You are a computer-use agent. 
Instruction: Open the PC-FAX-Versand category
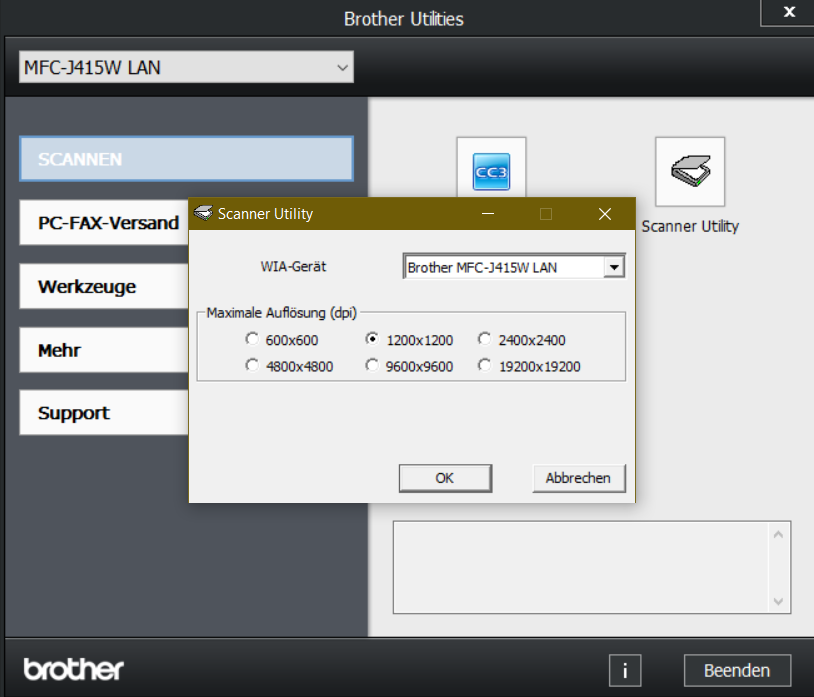click(x=104, y=223)
